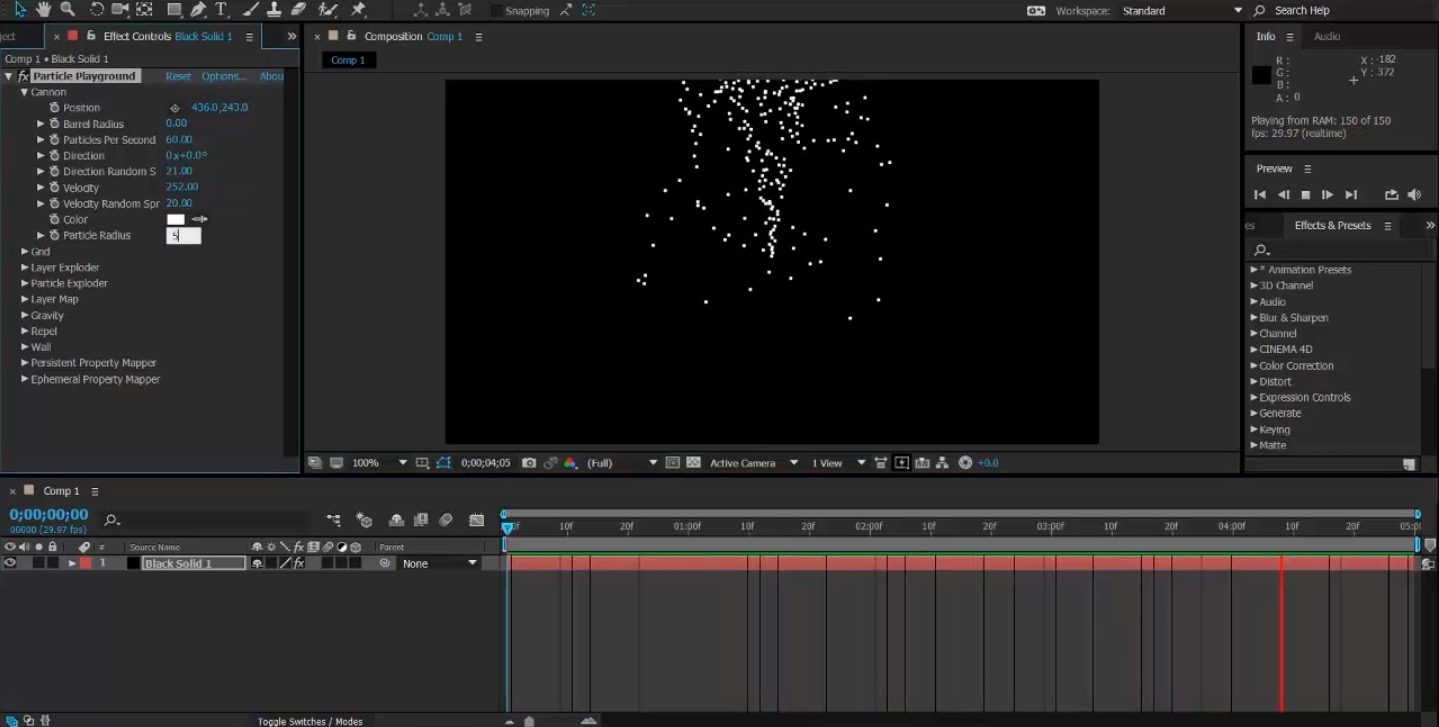Toggle effect switch on Black Solid 1
Image resolution: width=1439 pixels, height=727 pixels.
[x=298, y=564]
